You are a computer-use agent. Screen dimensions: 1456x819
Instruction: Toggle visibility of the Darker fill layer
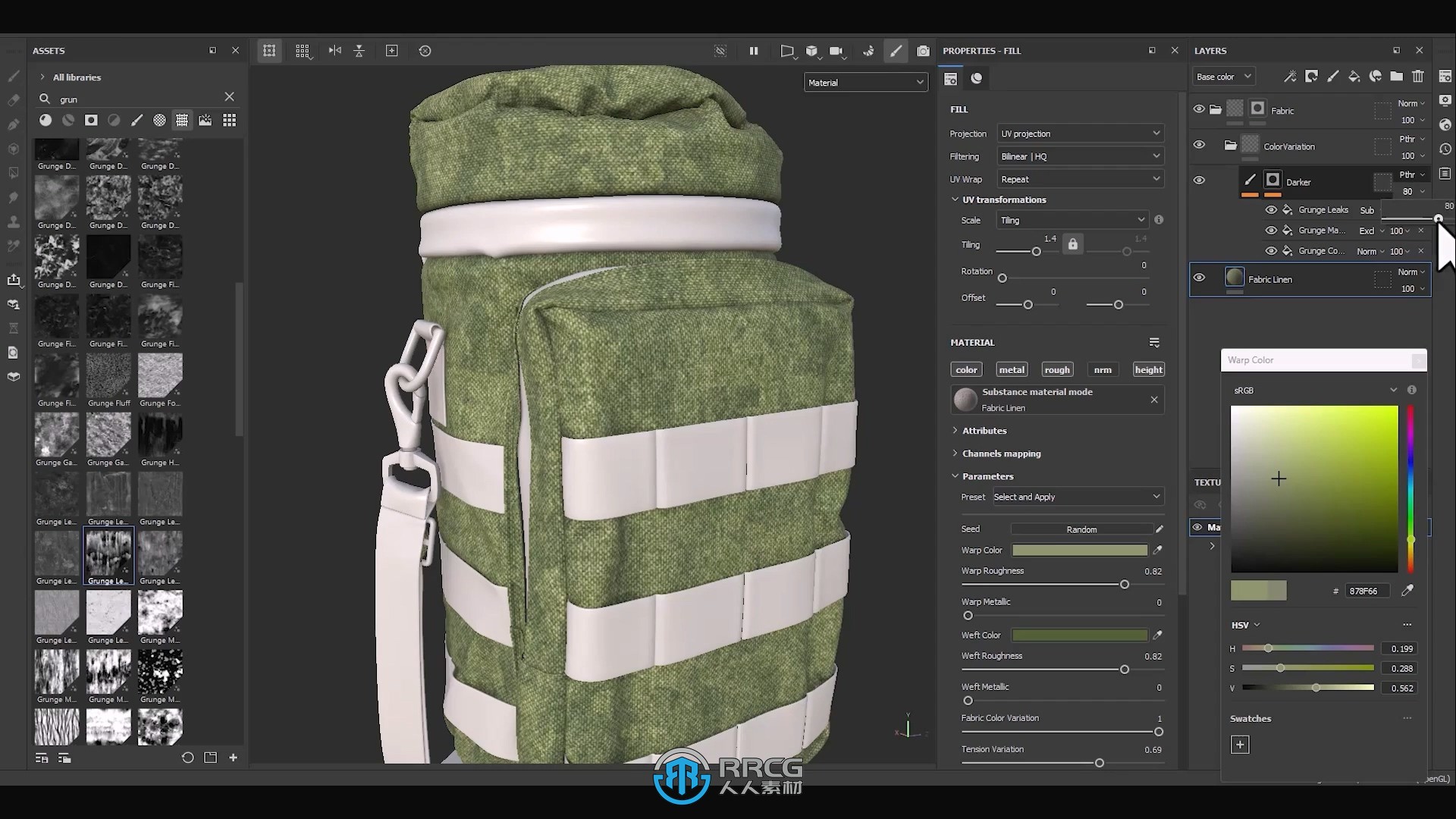click(x=1199, y=181)
